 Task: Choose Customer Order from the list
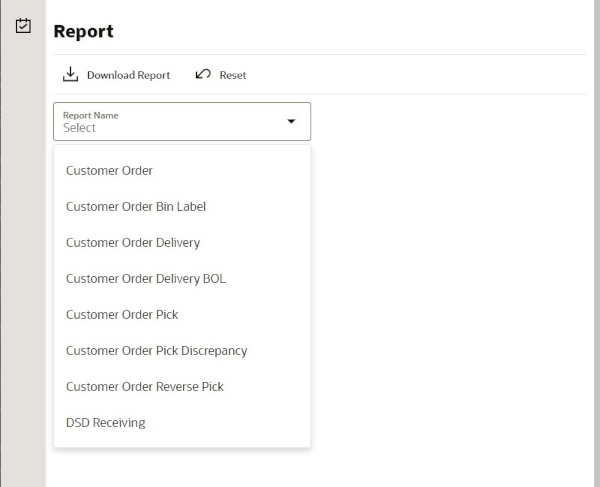109,171
